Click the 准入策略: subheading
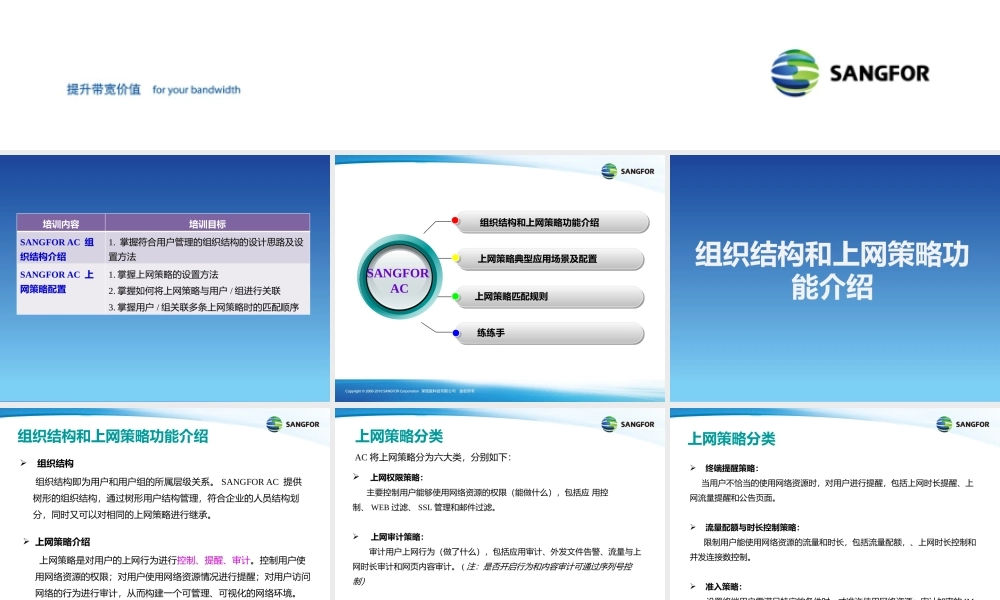Image resolution: width=1000 pixels, height=600 pixels. pyautogui.click(x=723, y=587)
